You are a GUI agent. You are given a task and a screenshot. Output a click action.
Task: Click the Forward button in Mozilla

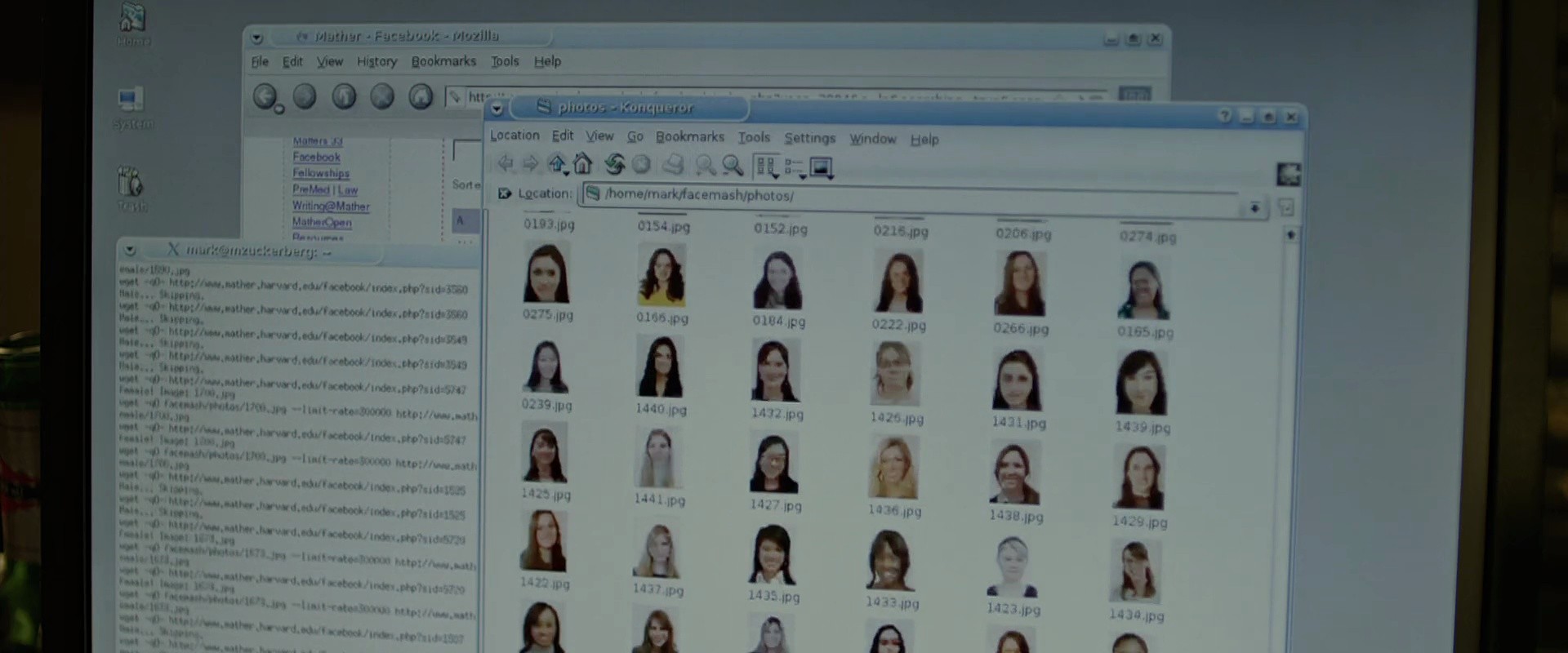click(305, 96)
